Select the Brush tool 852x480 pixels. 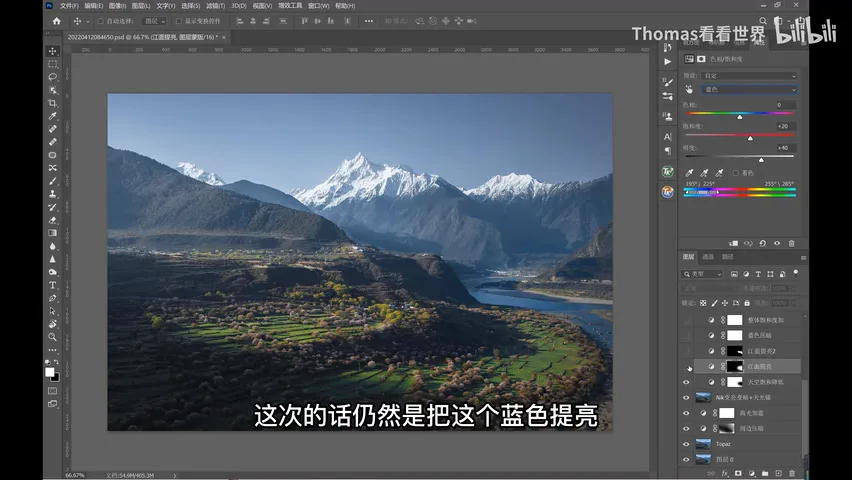[x=53, y=180]
